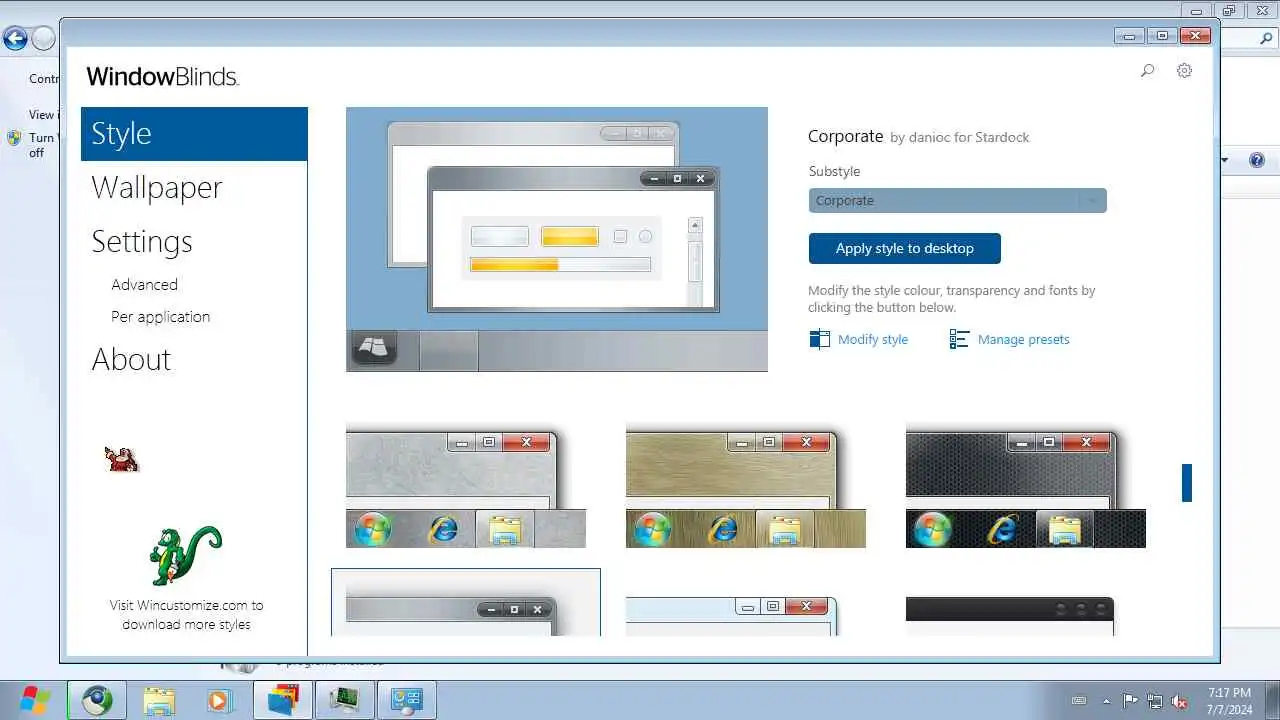Viewport: 1280px width, 720px height.
Task: Click the green lizard mascot icon
Action: (185, 555)
